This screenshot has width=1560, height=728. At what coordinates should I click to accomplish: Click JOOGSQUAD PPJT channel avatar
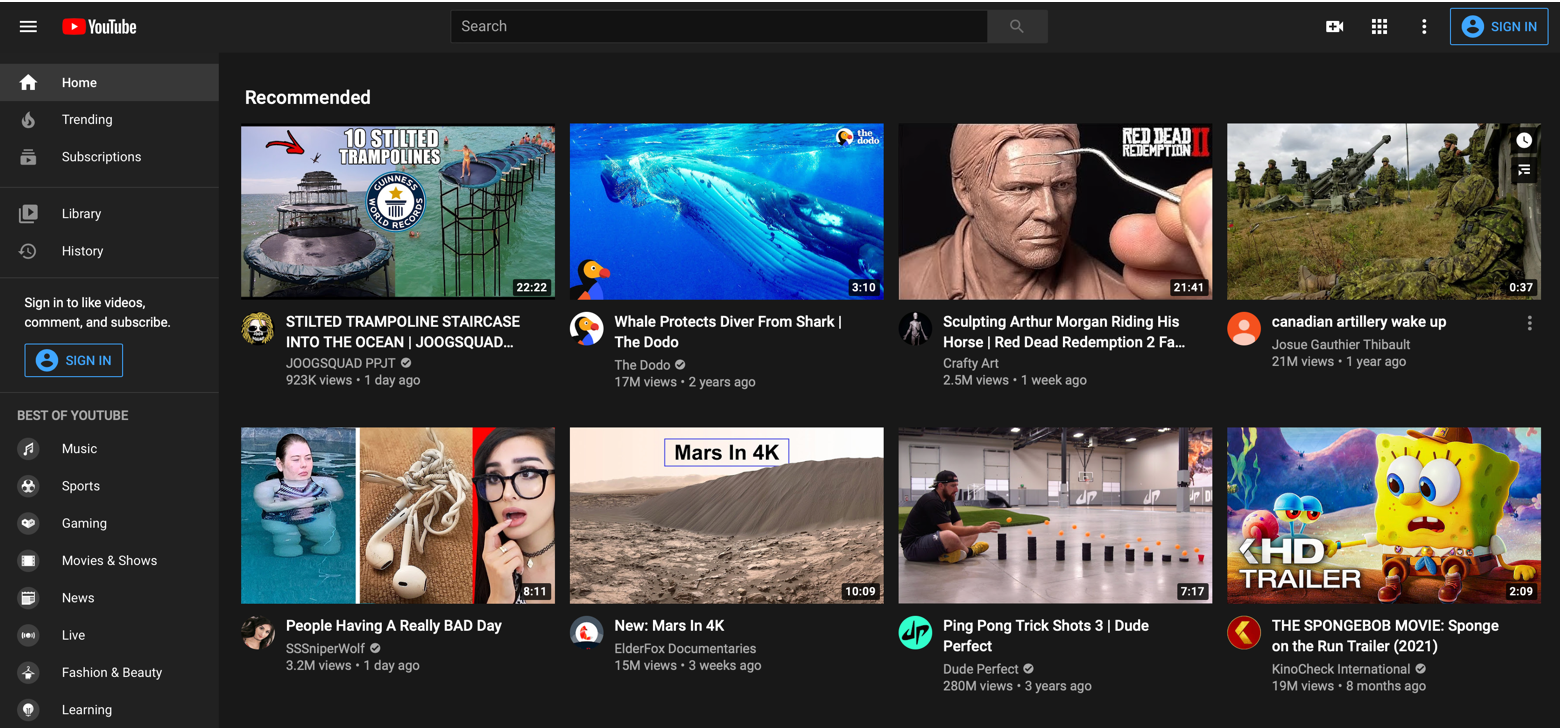tap(258, 329)
